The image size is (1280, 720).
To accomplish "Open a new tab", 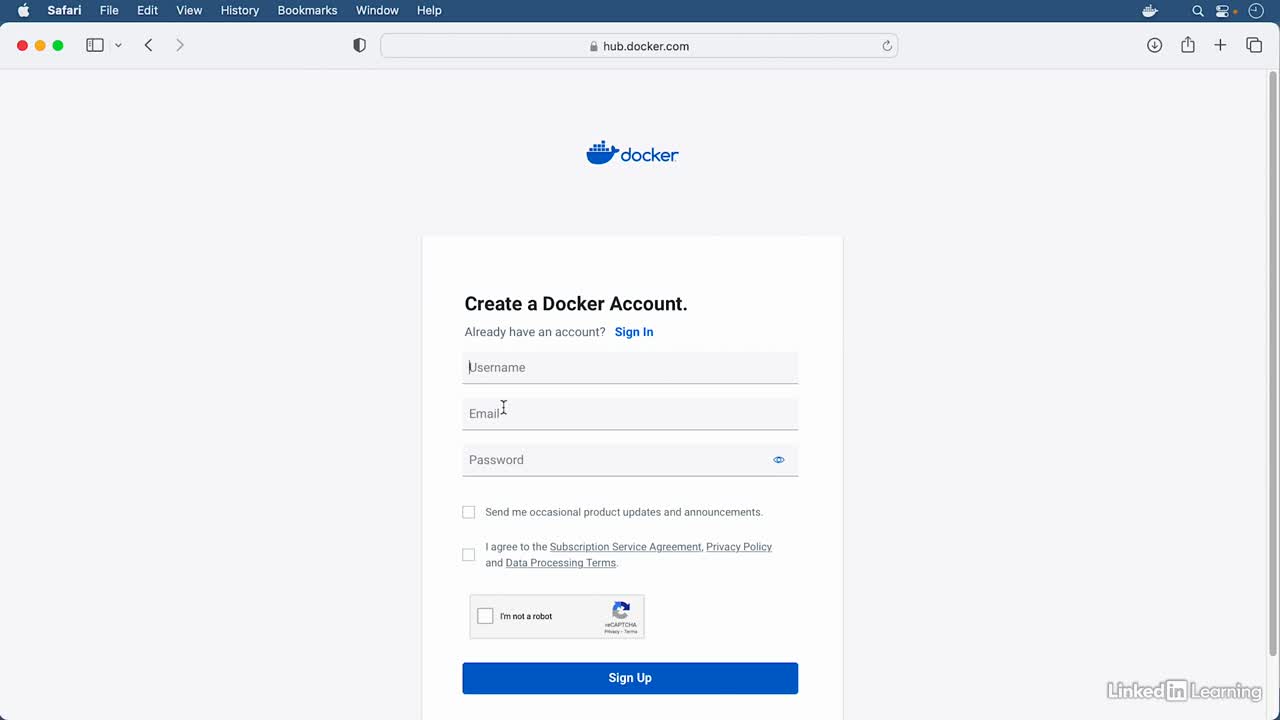I will pos(1220,45).
